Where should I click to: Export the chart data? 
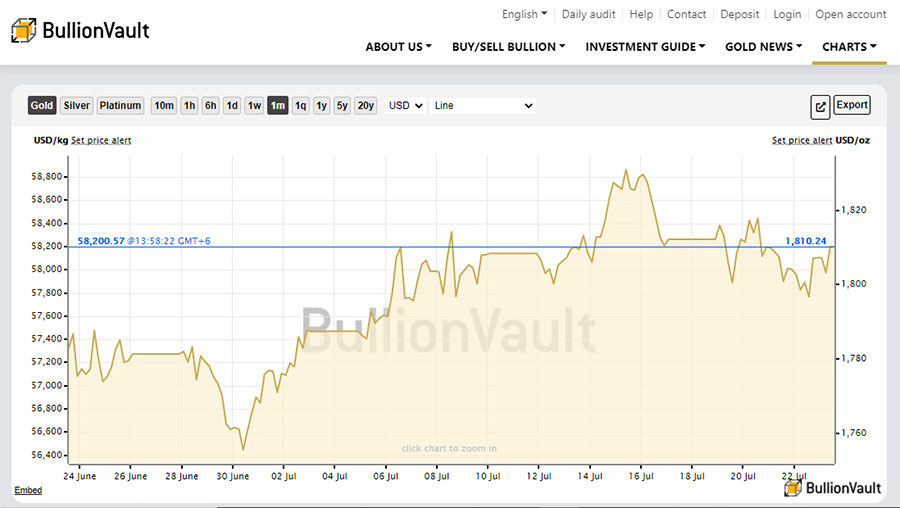852,105
